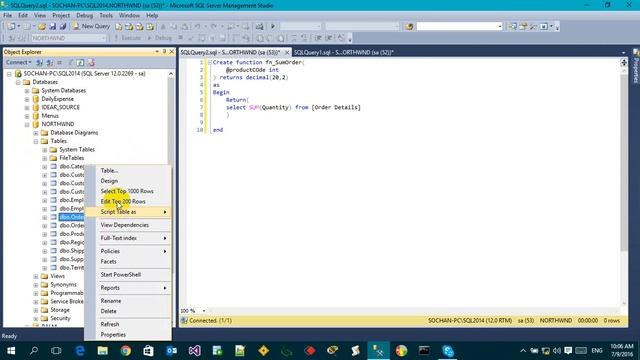The height and width of the screenshot is (360, 640).
Task: Select the FileTables folder in tree
Action: coord(72,158)
